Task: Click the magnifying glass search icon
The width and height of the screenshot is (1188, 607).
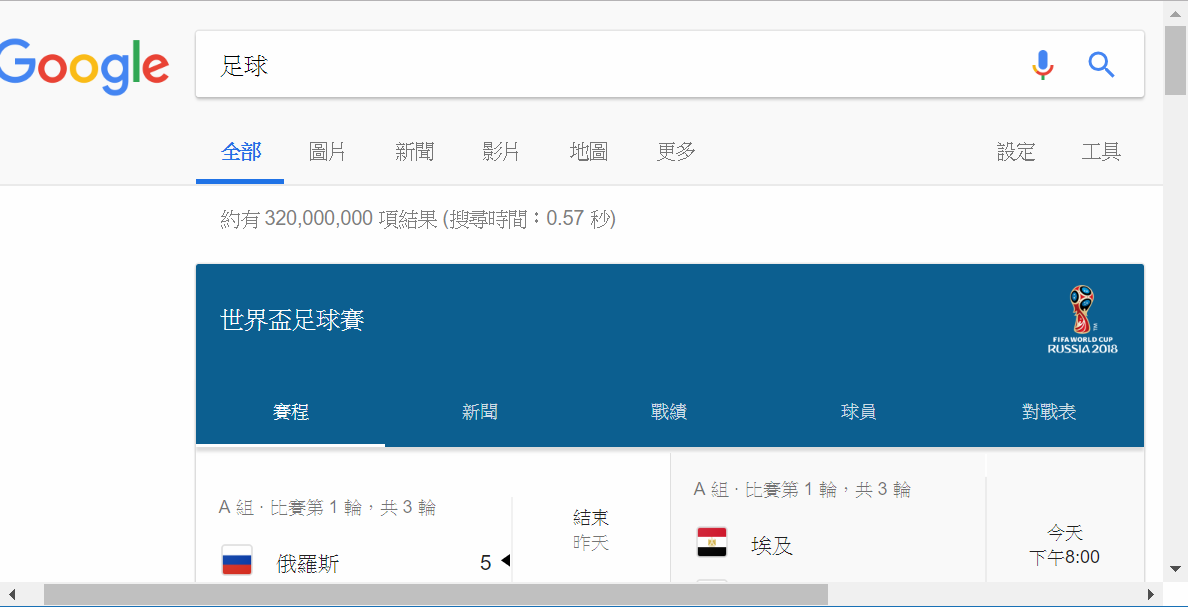Action: point(1101,65)
